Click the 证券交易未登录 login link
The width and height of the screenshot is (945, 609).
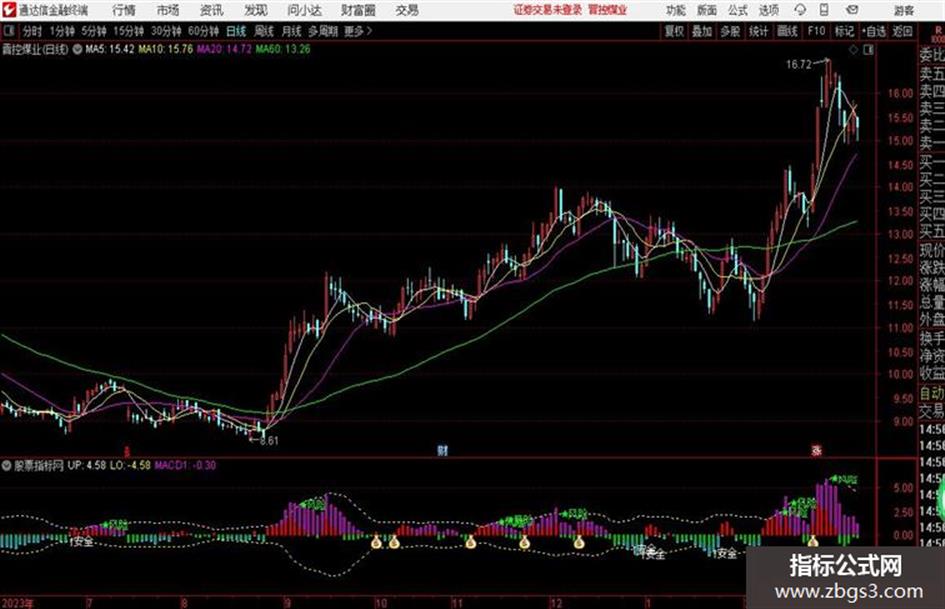pos(548,10)
